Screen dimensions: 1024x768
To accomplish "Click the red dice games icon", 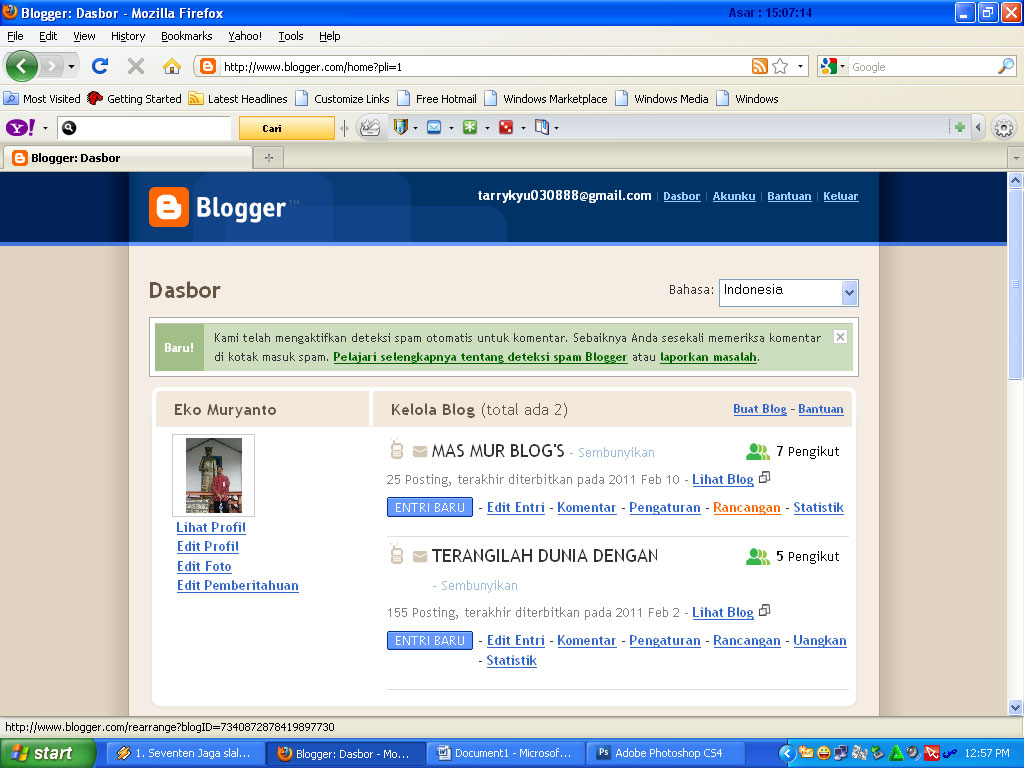I will (x=505, y=127).
